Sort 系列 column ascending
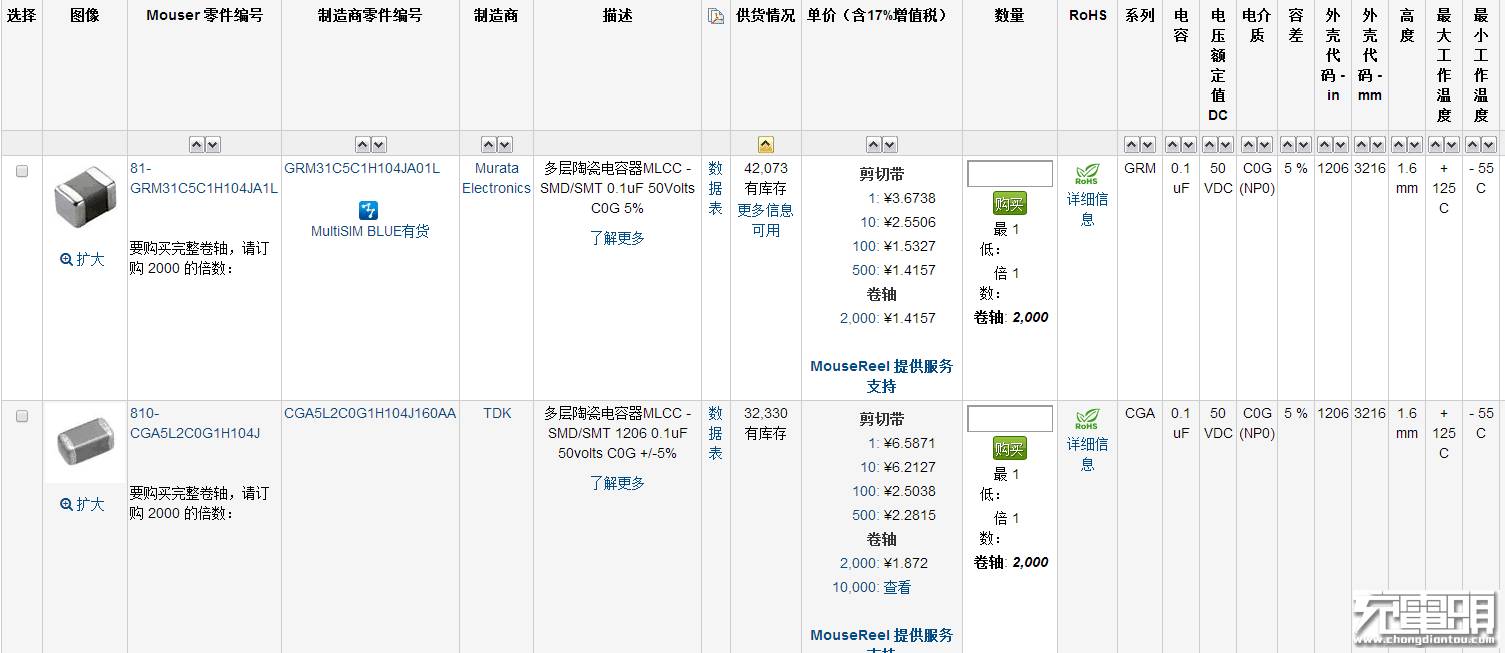Screen dimensions: 1505x653 click(x=1132, y=145)
